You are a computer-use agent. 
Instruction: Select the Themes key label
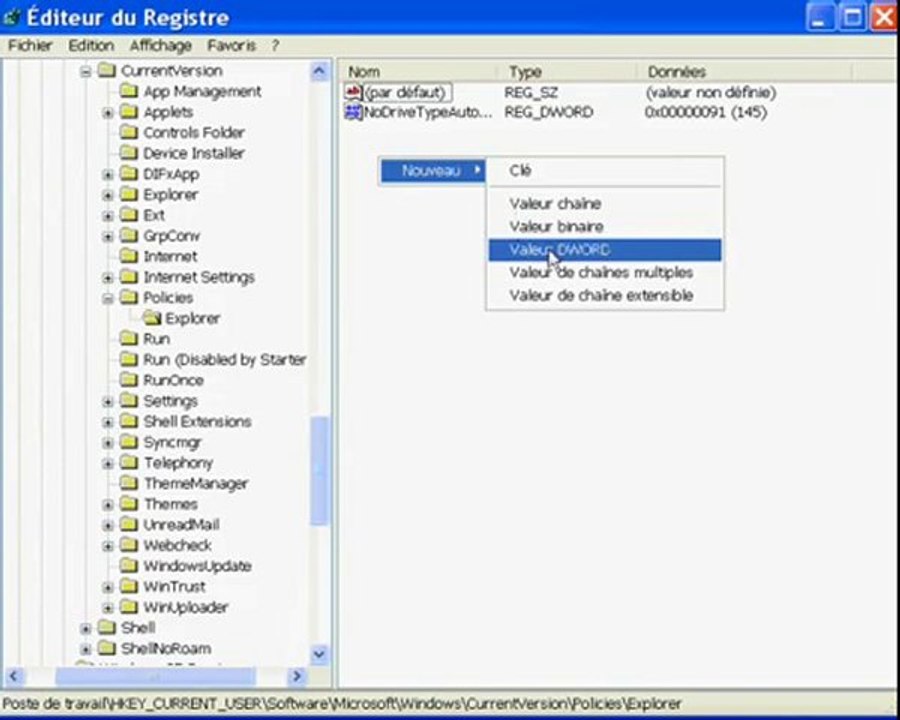(170, 504)
